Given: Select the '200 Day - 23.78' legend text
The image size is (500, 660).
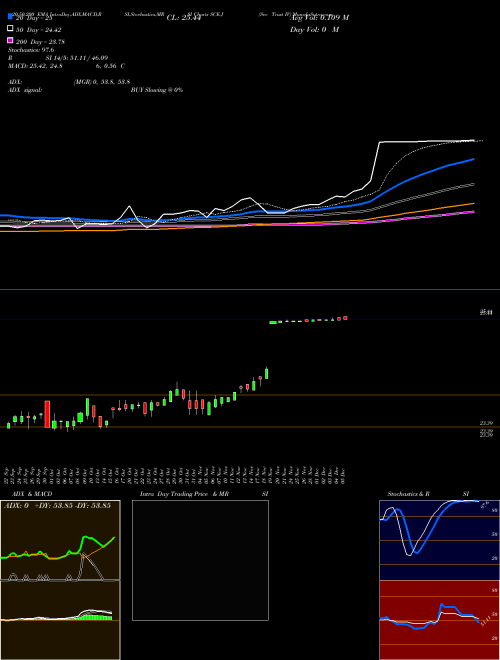Looking at the screenshot, I should [40, 42].
